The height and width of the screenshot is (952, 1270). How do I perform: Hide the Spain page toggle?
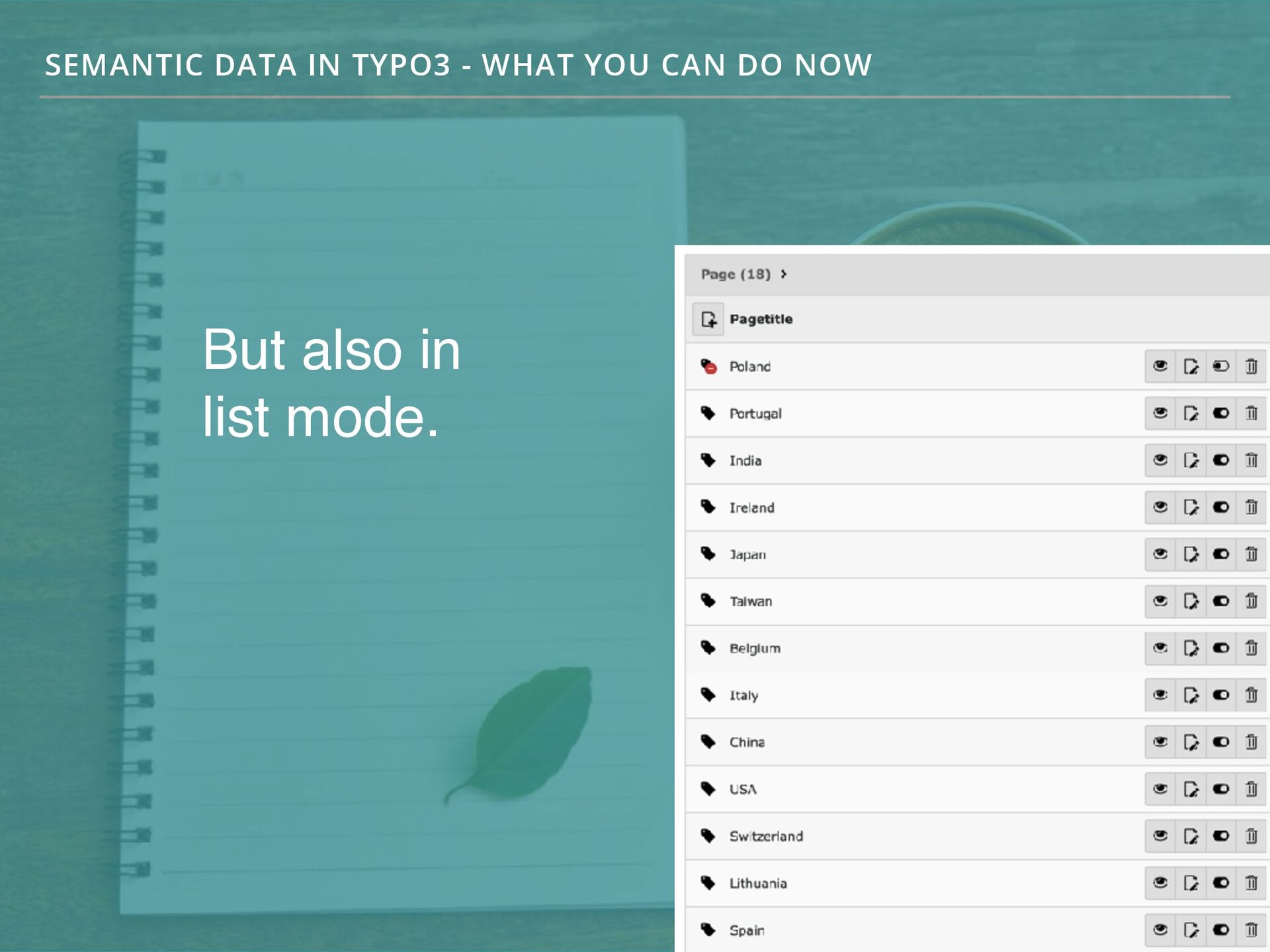[1221, 930]
